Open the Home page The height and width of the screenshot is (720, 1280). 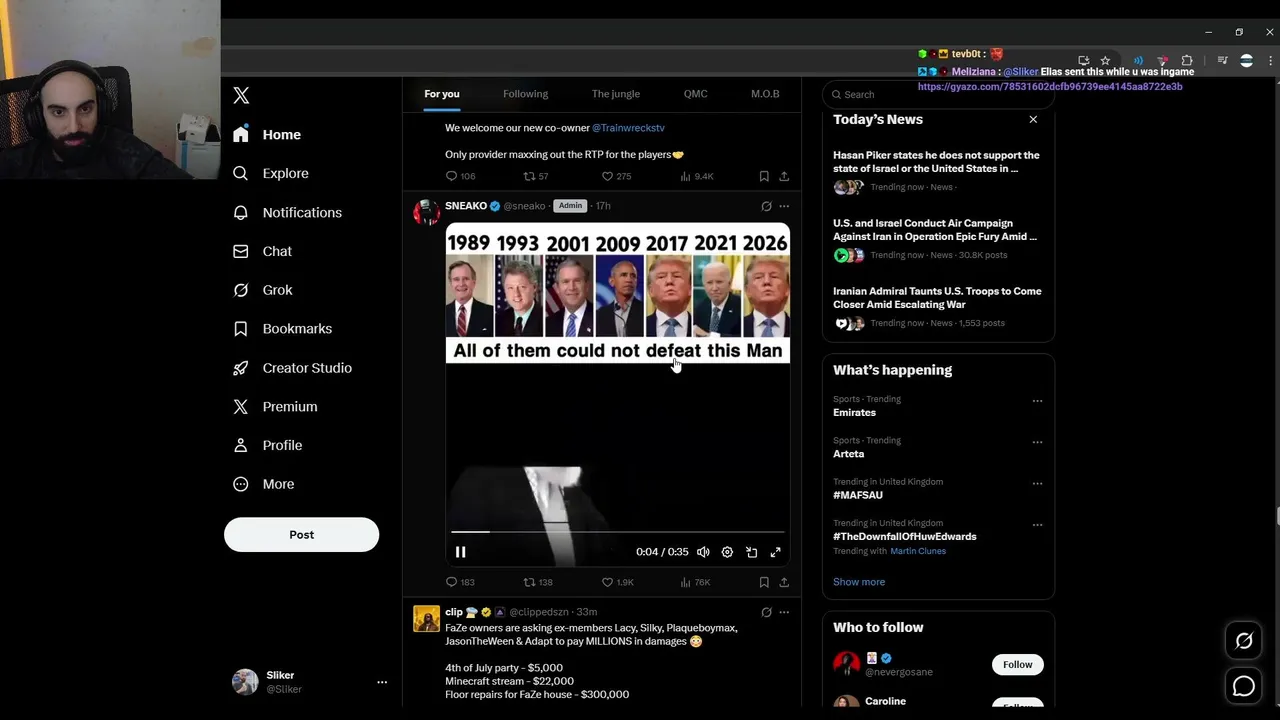click(267, 134)
